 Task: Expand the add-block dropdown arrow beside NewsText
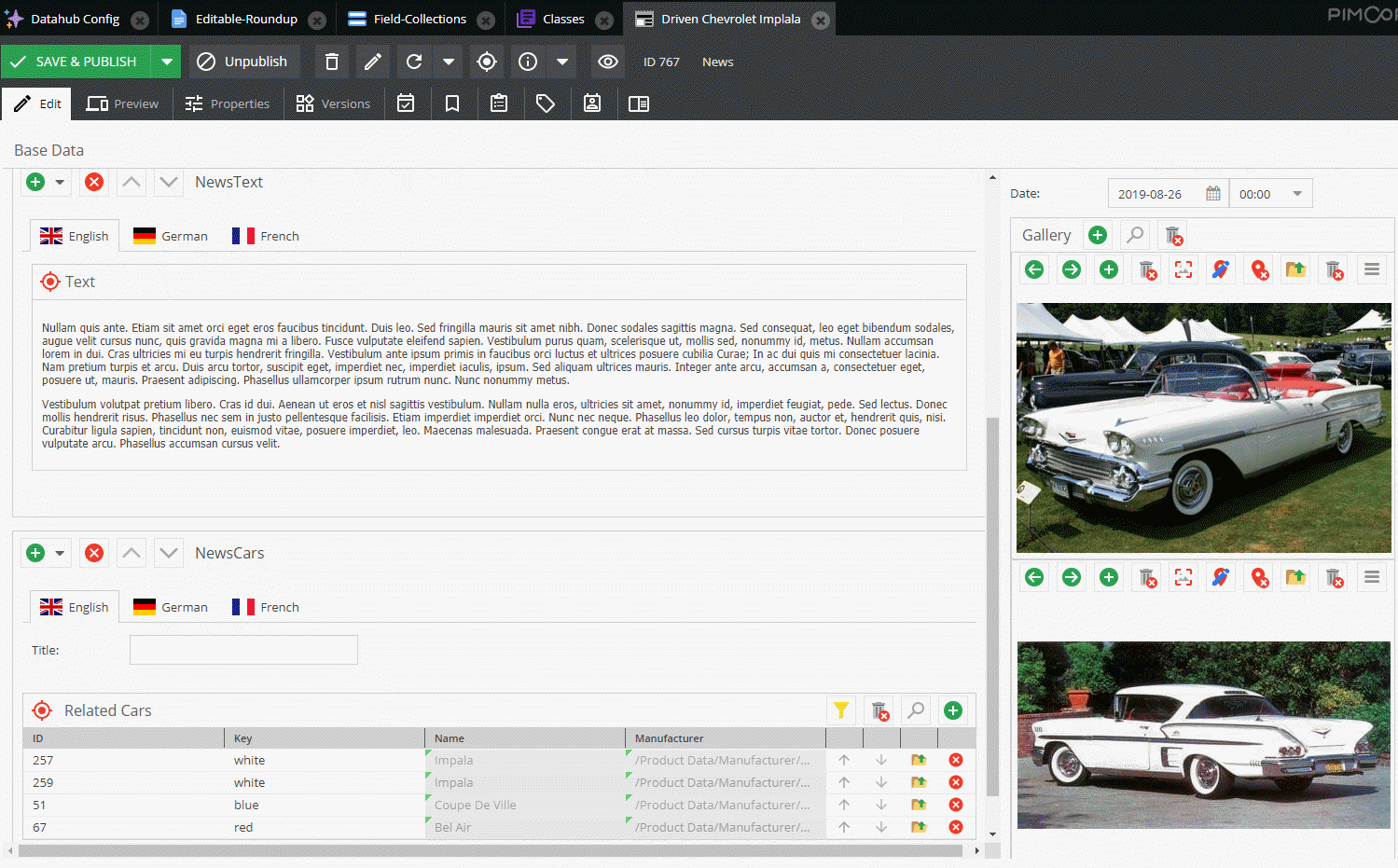(x=60, y=182)
